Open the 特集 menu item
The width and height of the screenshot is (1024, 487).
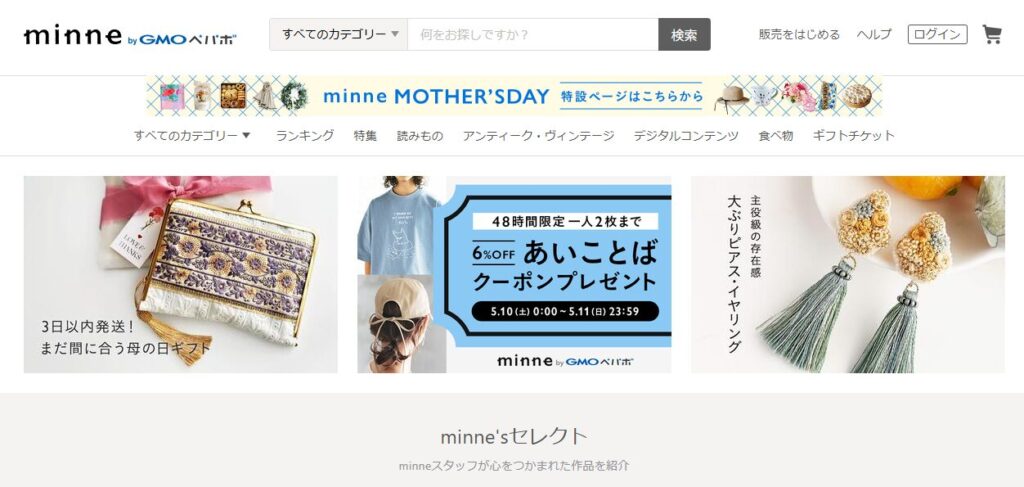pyautogui.click(x=365, y=136)
